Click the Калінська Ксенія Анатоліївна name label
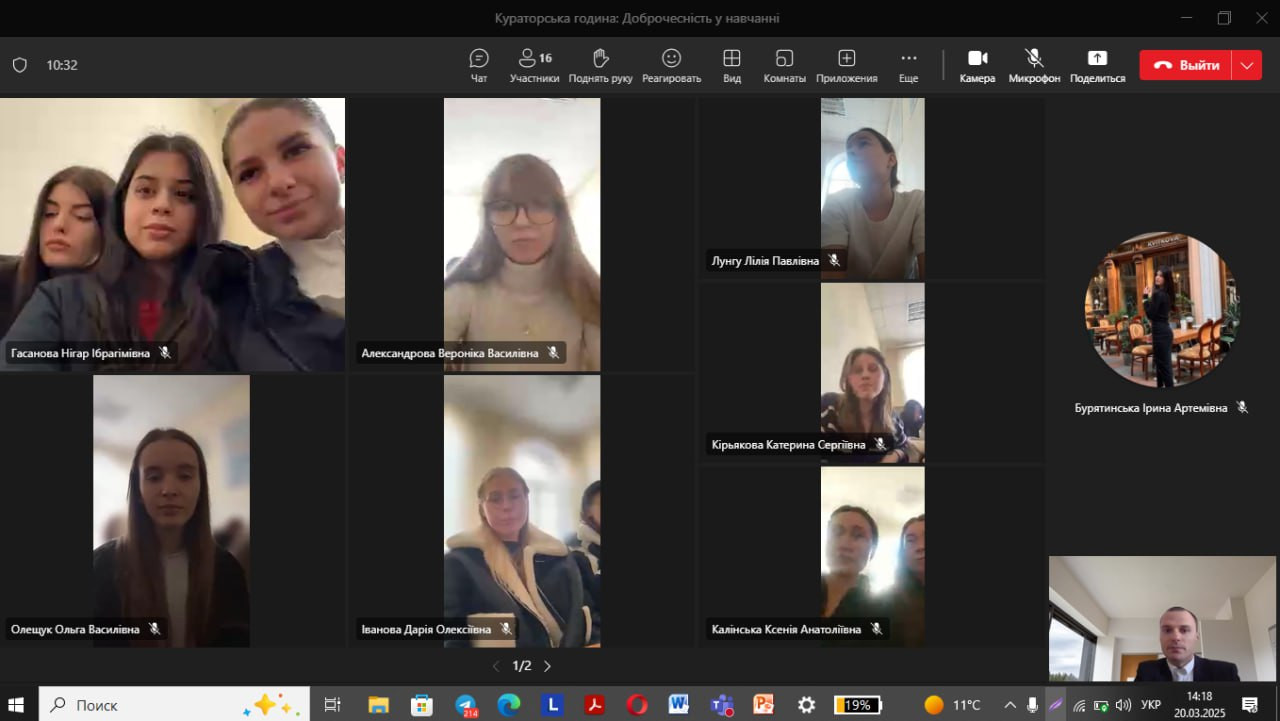This screenshot has height=721, width=1280. pyautogui.click(x=786, y=629)
